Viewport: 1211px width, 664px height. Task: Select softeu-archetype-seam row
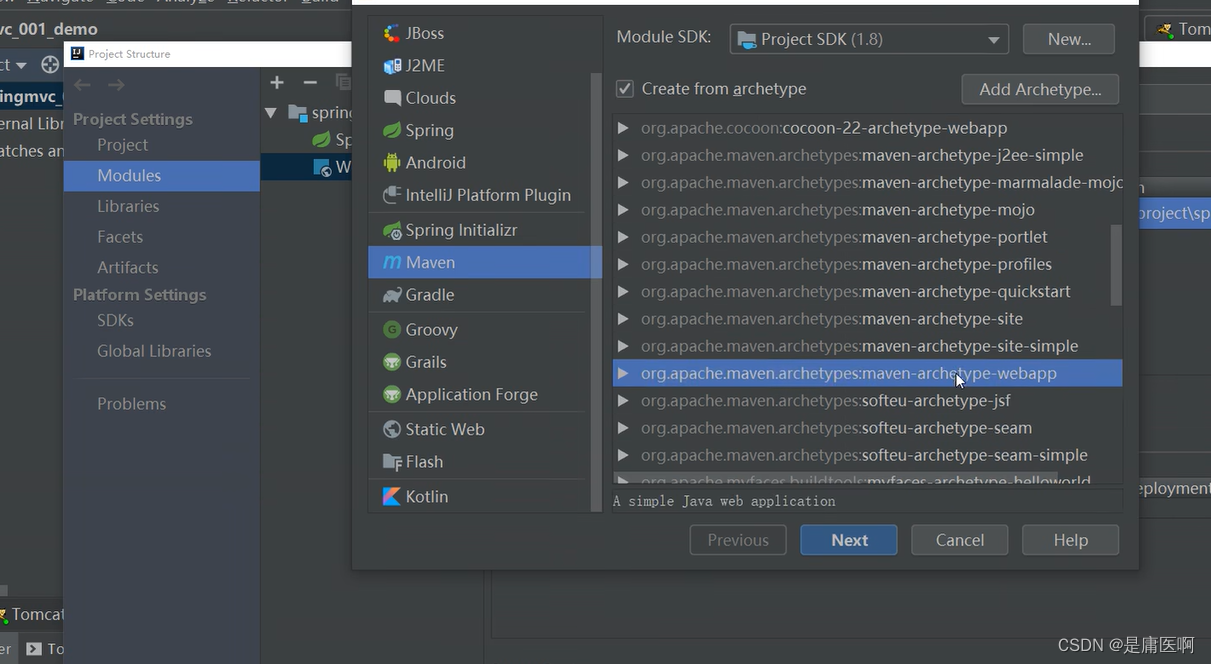point(867,427)
